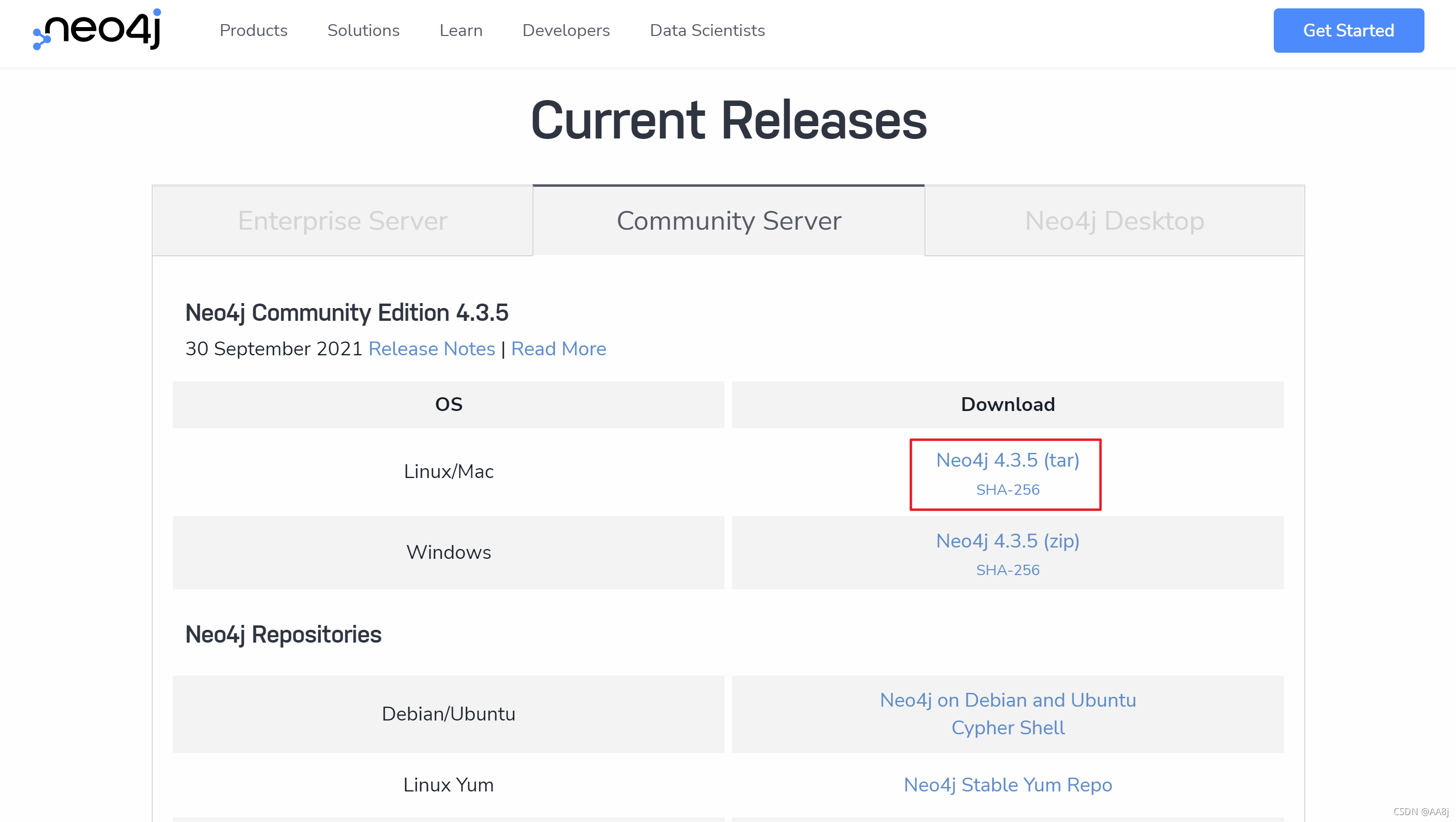
Task: Click the 'Download' column header
Action: [1007, 404]
